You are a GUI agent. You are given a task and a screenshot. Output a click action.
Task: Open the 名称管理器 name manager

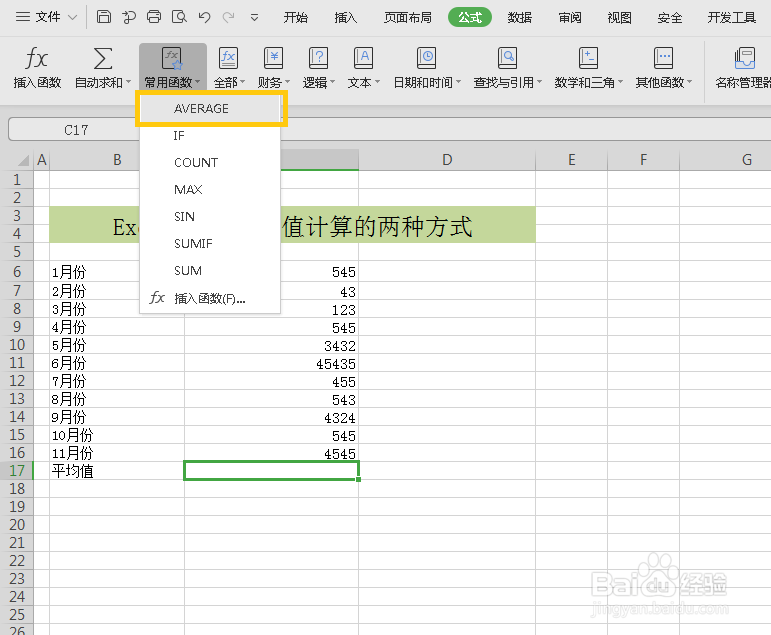coord(743,68)
